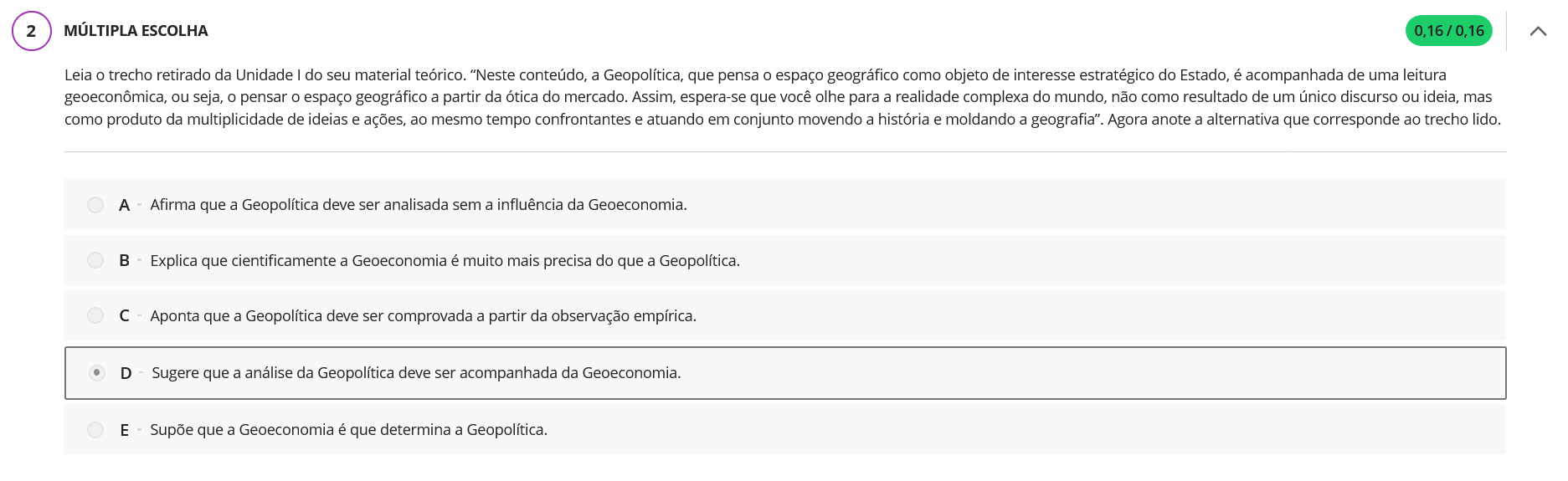Image resolution: width=1568 pixels, height=481 pixels.
Task: Click the selected radio button for option D
Action: [x=97, y=373]
